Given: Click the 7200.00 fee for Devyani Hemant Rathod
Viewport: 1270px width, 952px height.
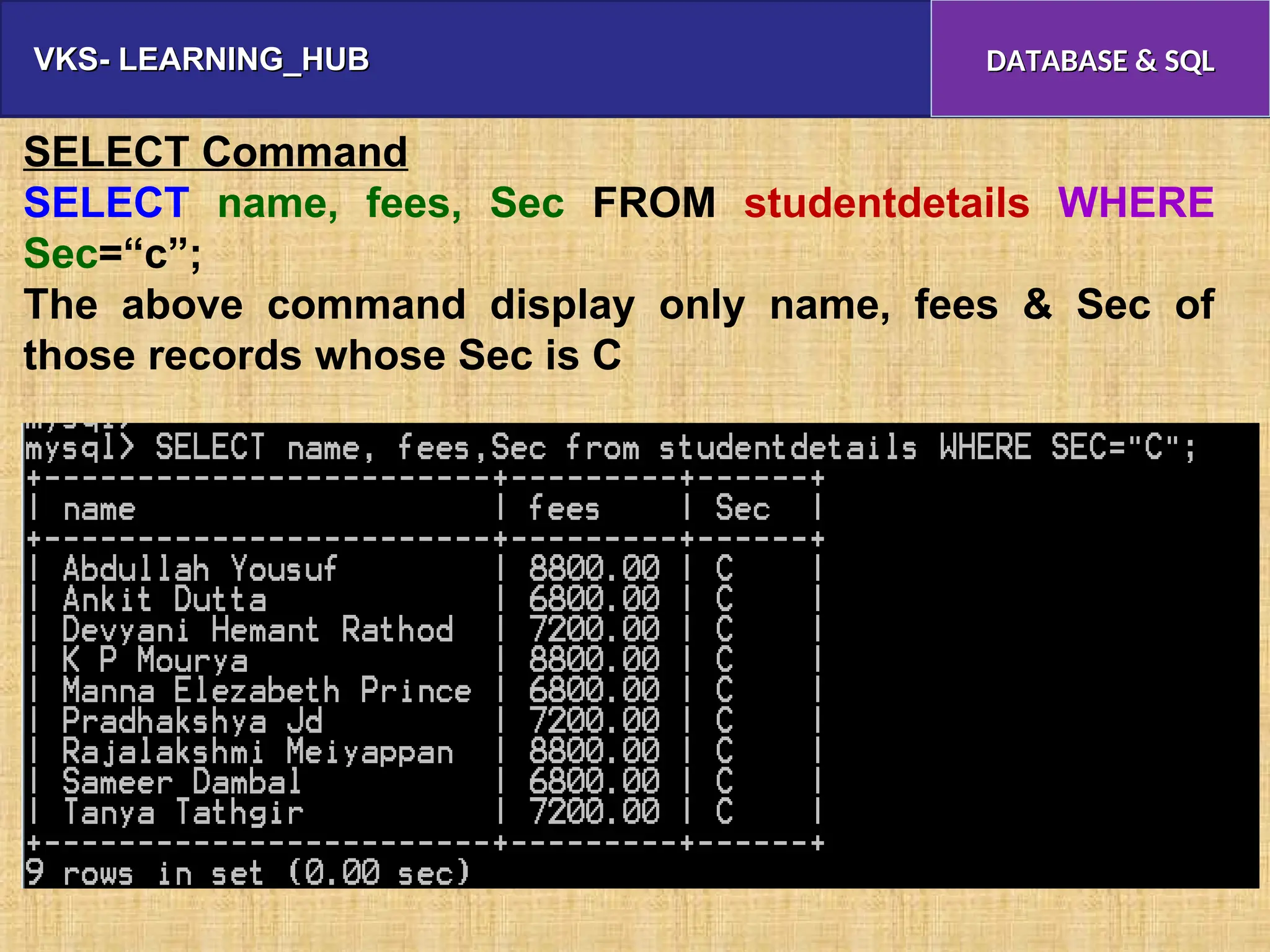Looking at the screenshot, I should (x=594, y=629).
